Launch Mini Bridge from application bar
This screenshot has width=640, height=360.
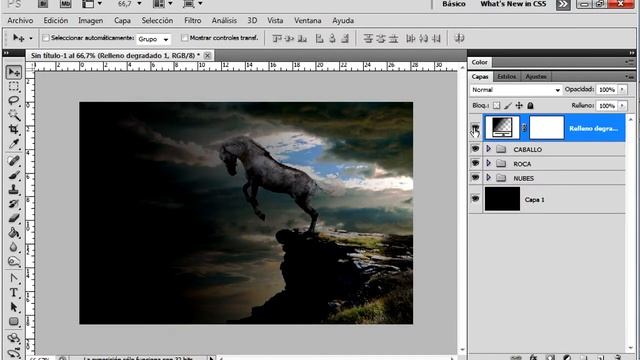pyautogui.click(x=65, y=4)
